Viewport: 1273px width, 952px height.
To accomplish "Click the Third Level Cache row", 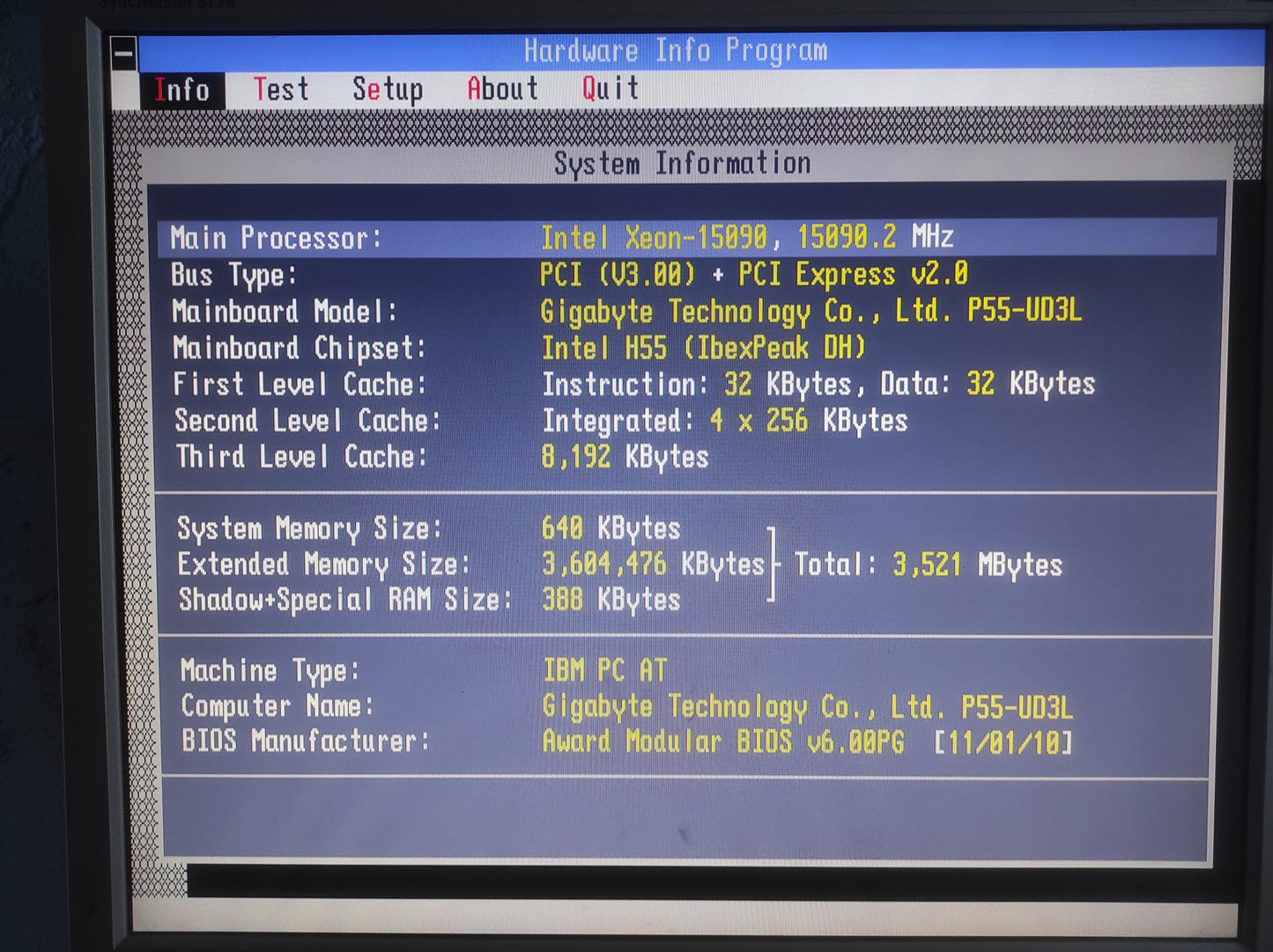I will pyautogui.click(x=687, y=457).
